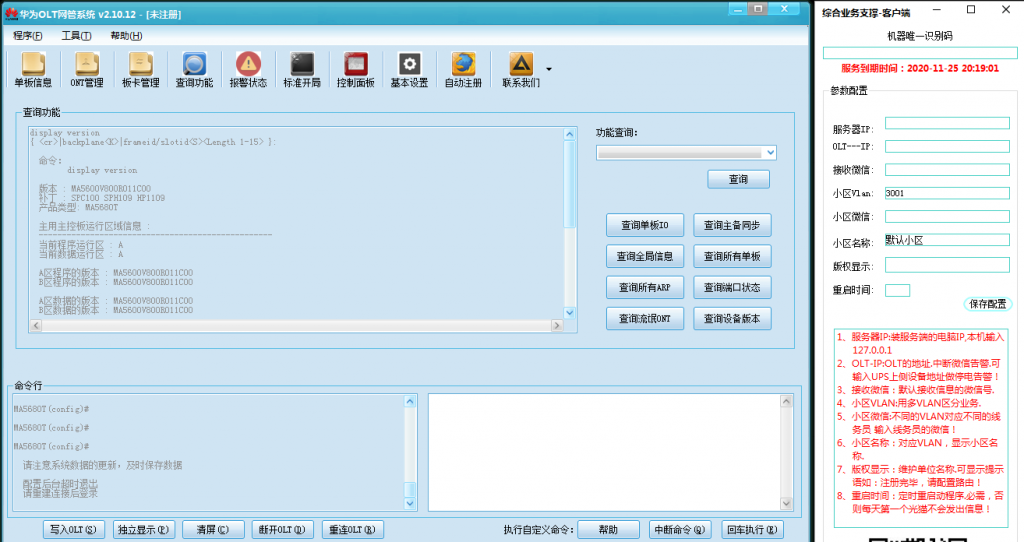This screenshot has height=542, width=1024.
Task: Click 查询端口状态 button
Action: pyautogui.click(x=732, y=287)
